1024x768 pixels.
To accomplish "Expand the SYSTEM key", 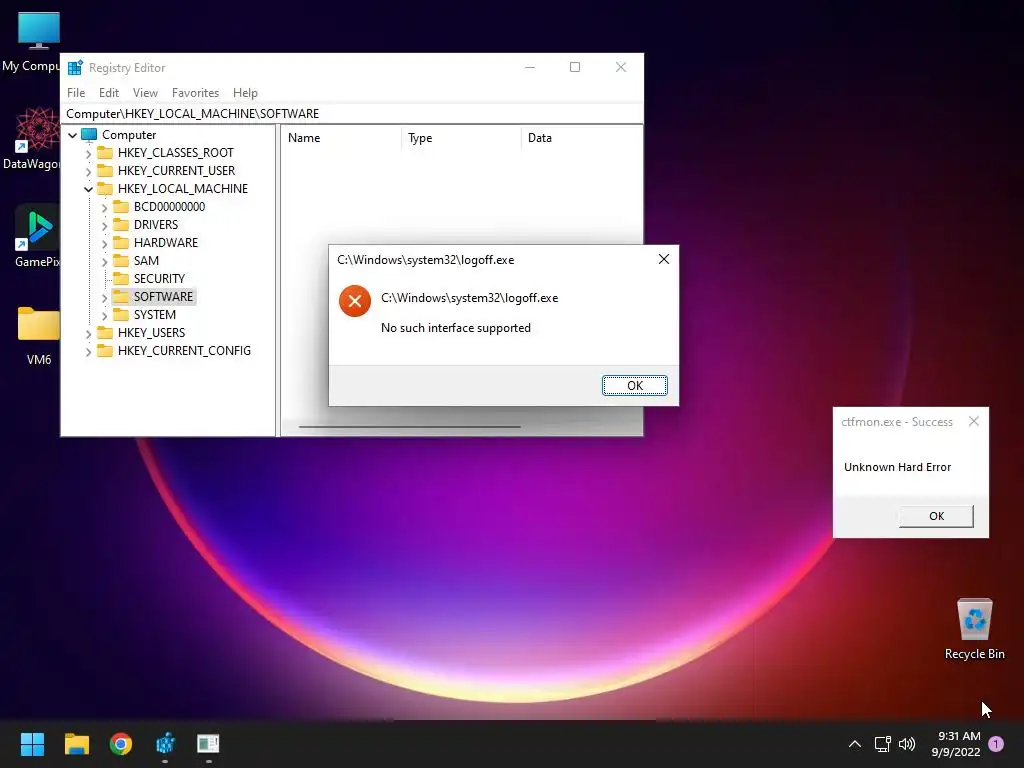I will click(104, 315).
